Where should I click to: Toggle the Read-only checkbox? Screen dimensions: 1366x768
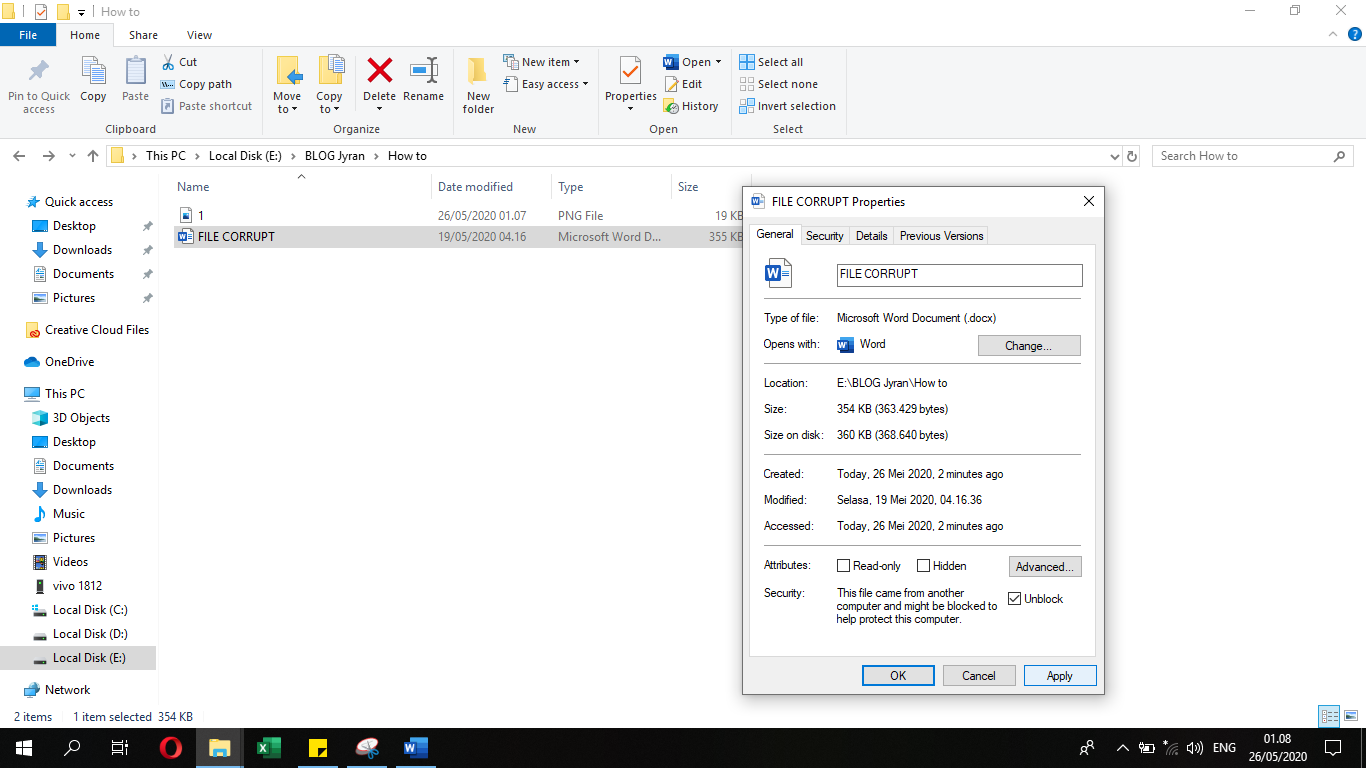click(x=843, y=566)
